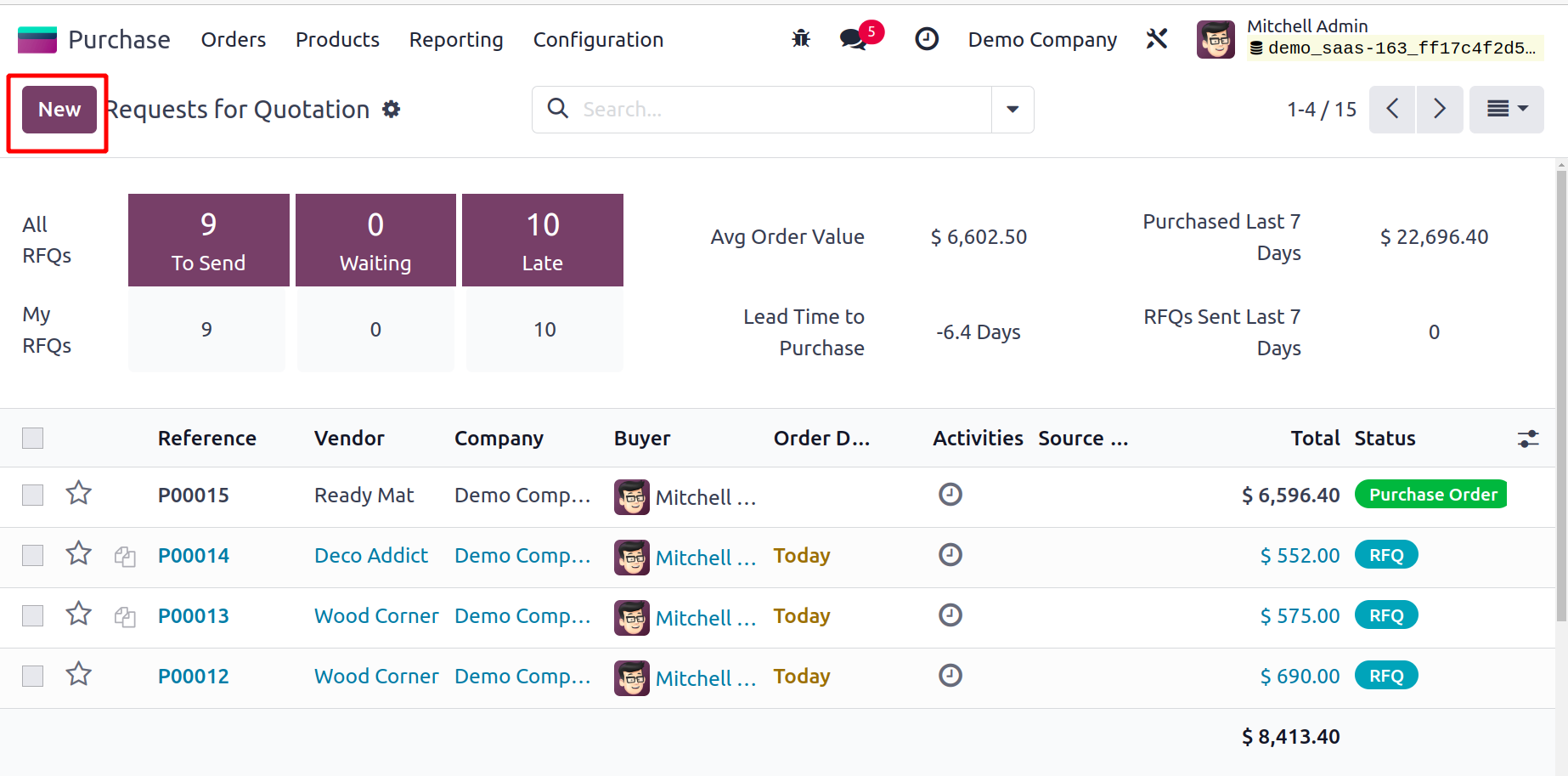Click the gear icon beside Requests for Quotation
The width and height of the screenshot is (1568, 776).
(391, 110)
